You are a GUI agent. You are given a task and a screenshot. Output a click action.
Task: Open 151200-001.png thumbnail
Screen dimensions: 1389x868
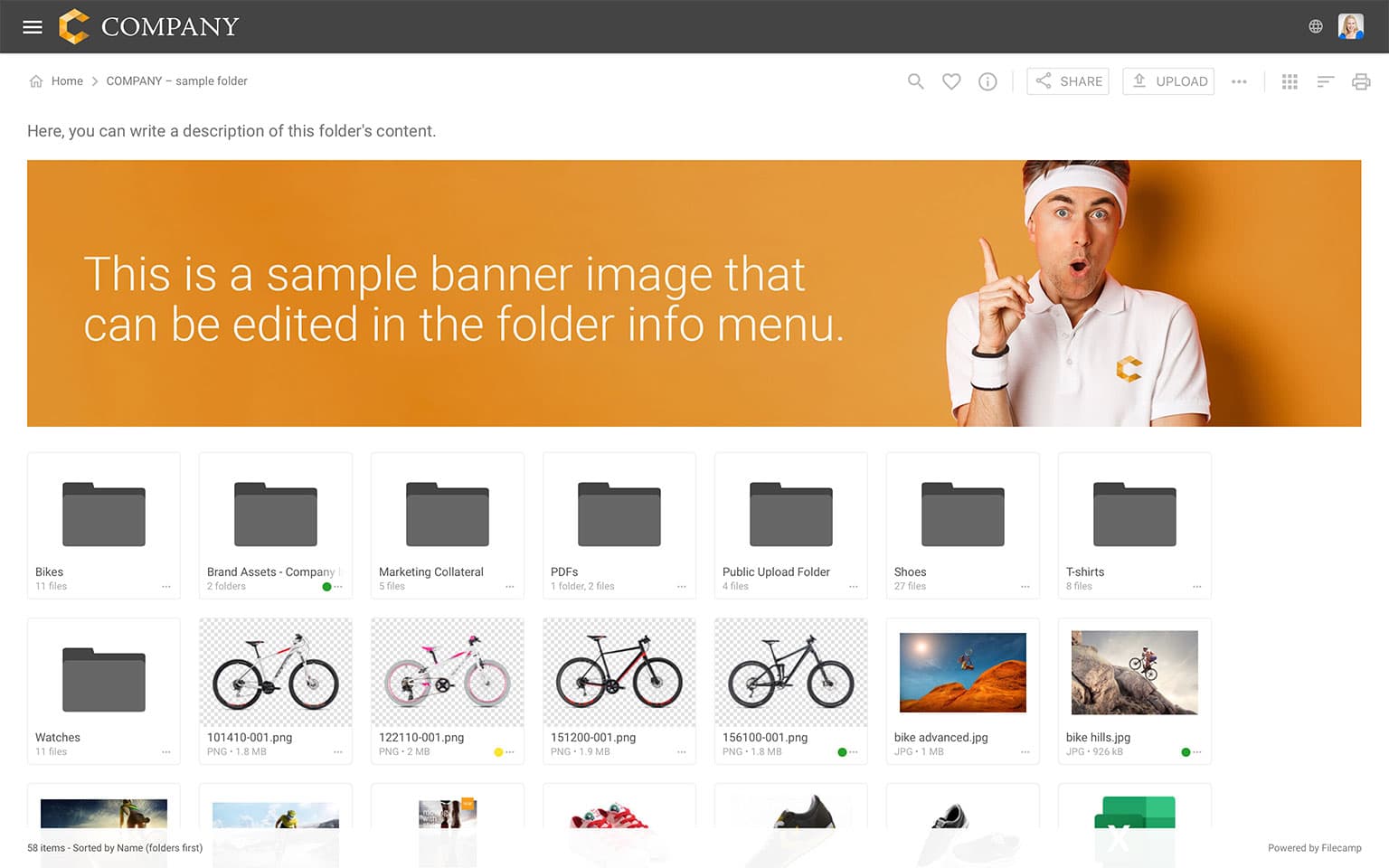pyautogui.click(x=619, y=673)
